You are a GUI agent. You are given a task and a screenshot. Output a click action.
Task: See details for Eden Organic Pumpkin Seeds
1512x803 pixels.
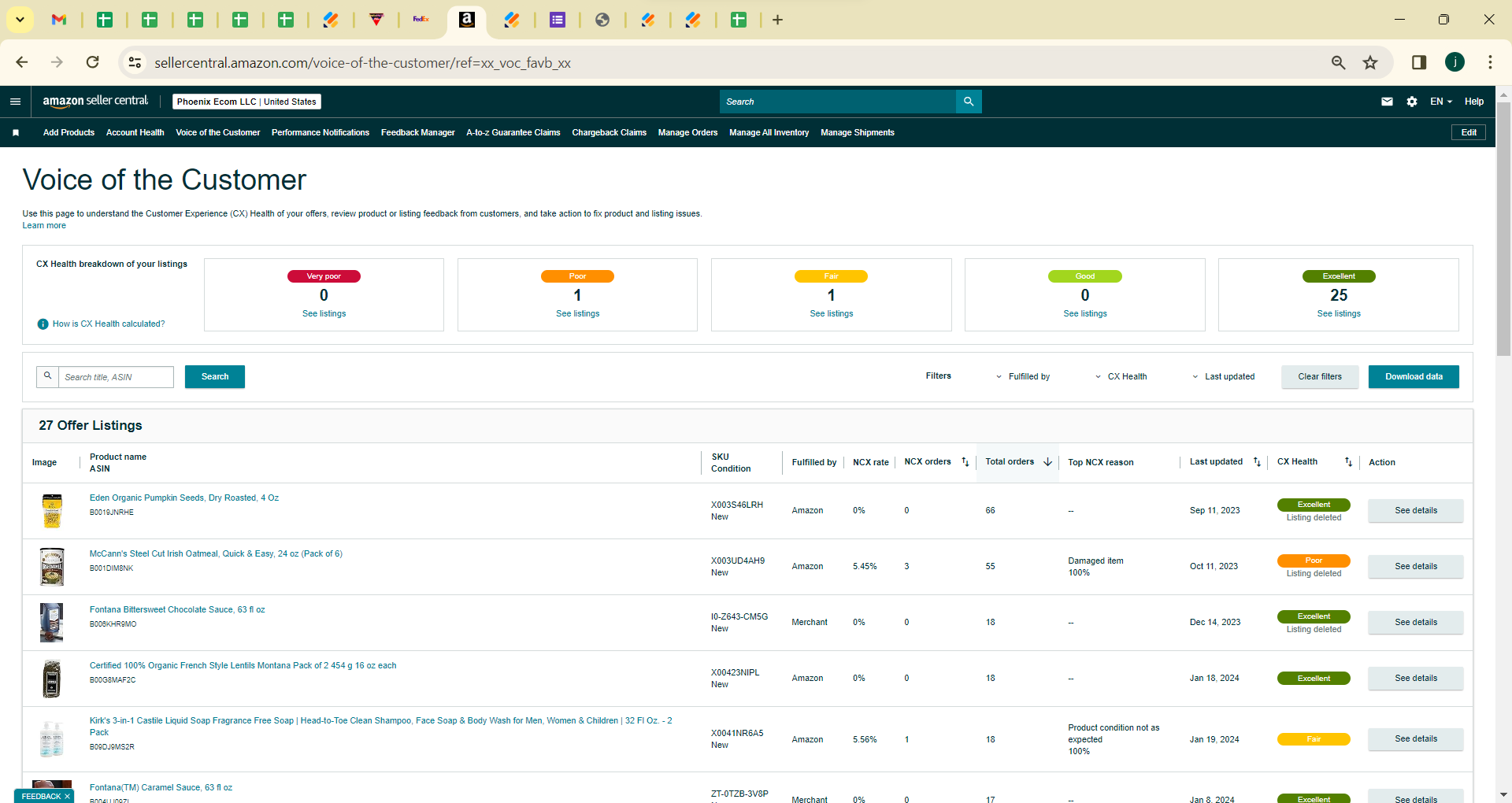(x=1416, y=511)
